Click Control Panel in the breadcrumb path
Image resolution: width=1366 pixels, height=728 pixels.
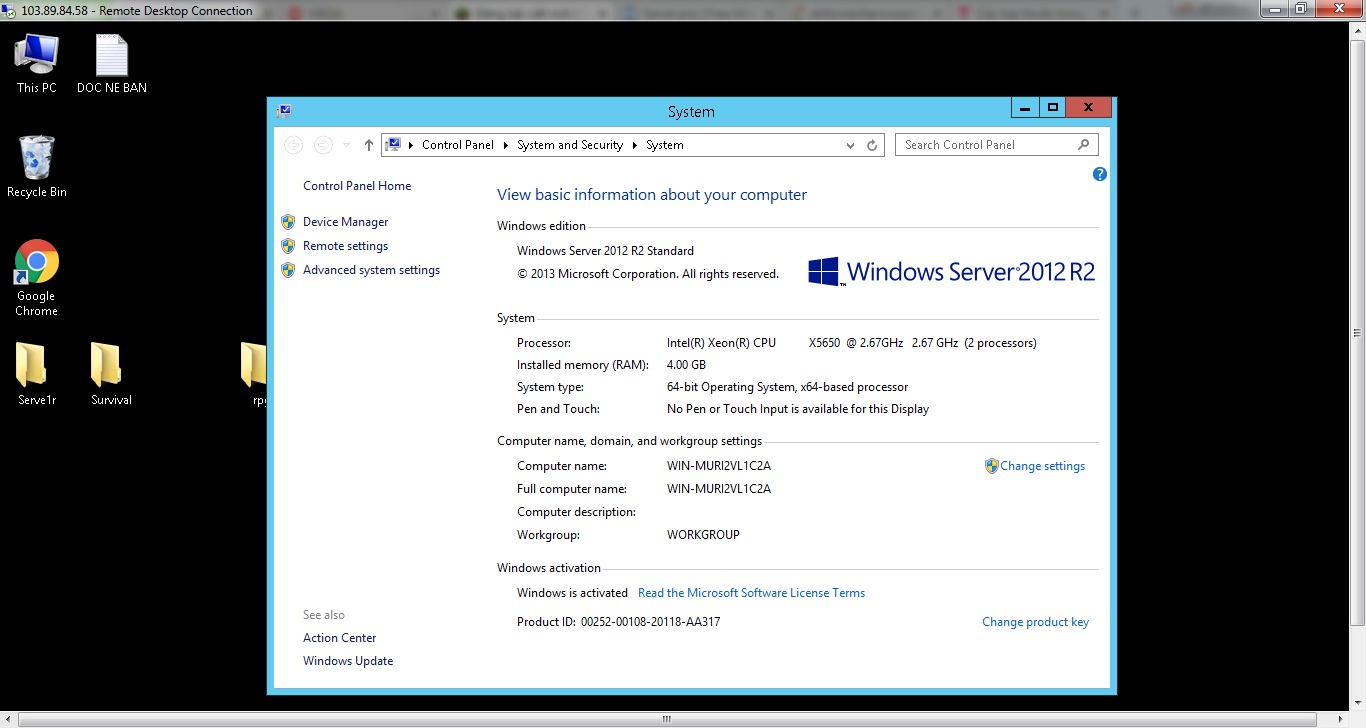tap(457, 145)
